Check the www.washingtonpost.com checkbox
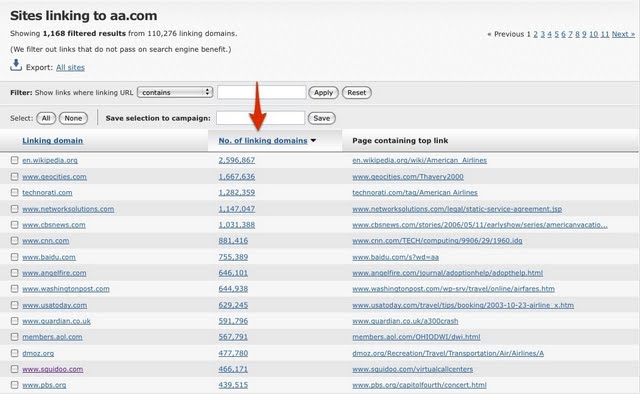The height and width of the screenshot is (394, 640). 15,289
